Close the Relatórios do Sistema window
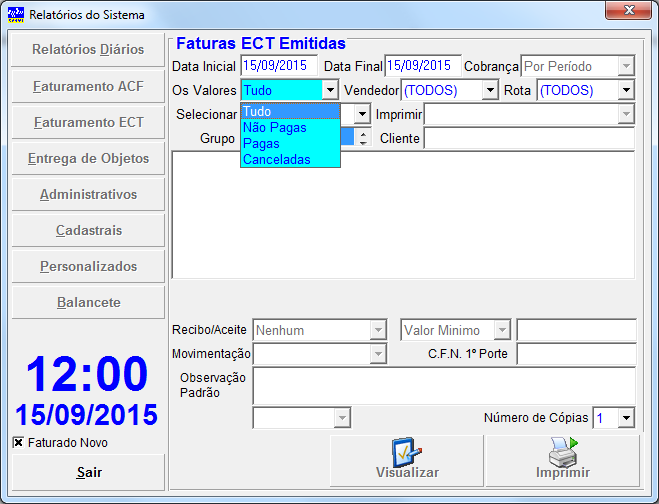Image resolution: width=659 pixels, height=504 pixels. click(629, 11)
